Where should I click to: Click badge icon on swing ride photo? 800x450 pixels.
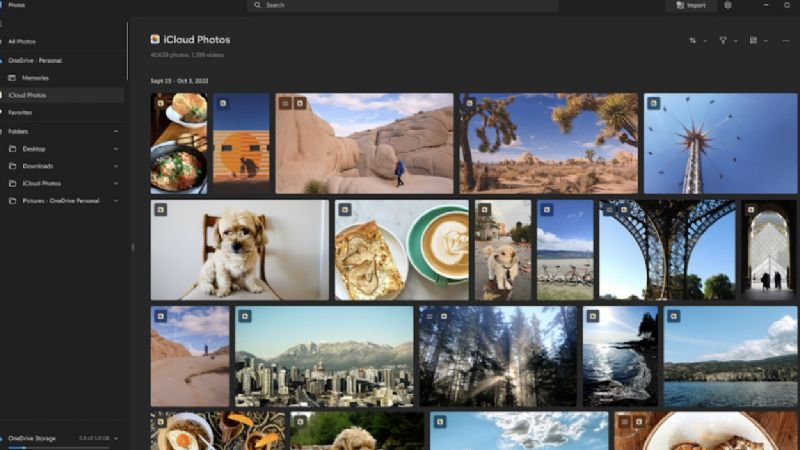click(653, 103)
